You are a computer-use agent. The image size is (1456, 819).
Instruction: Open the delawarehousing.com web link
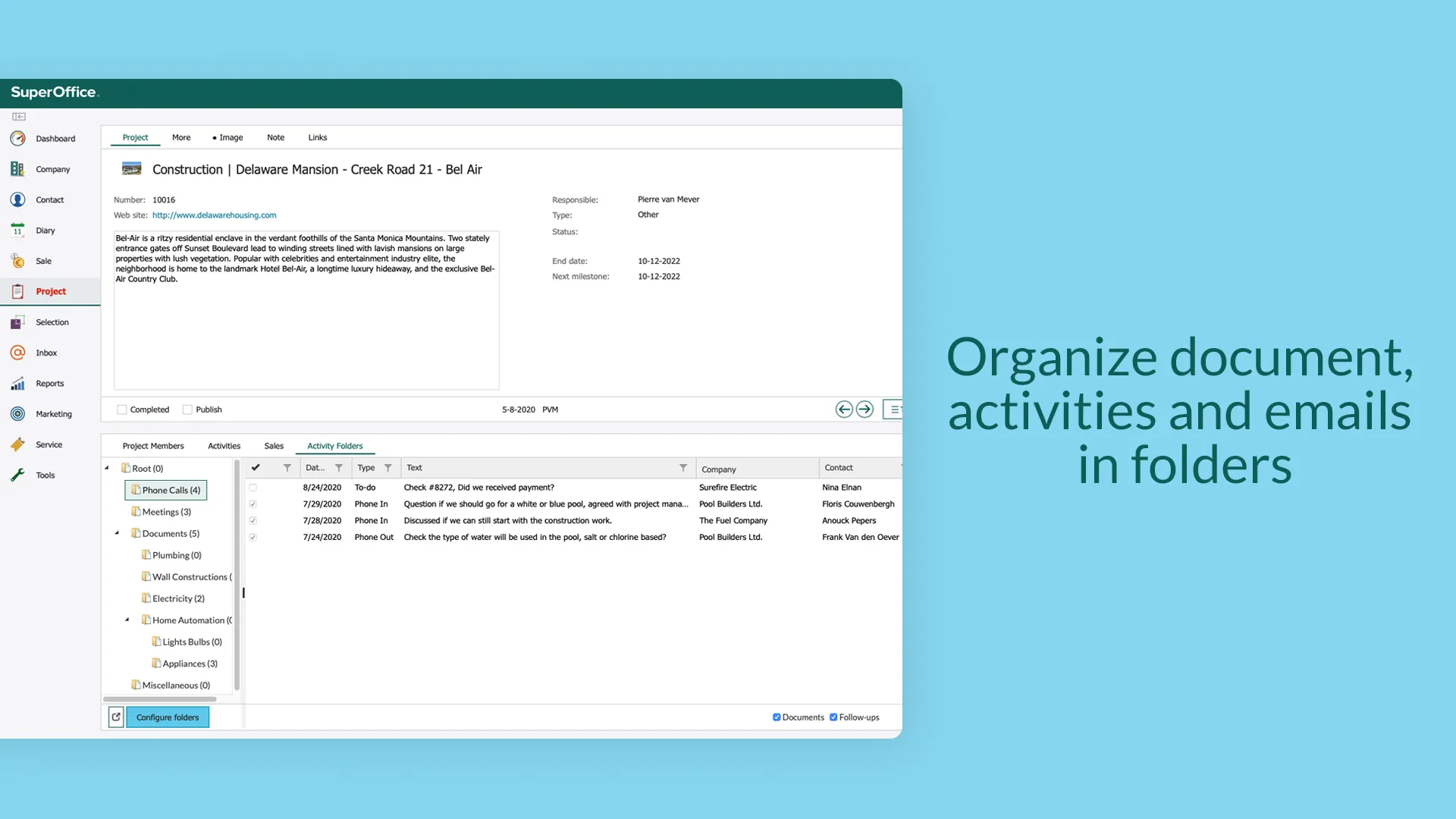pyautogui.click(x=214, y=215)
